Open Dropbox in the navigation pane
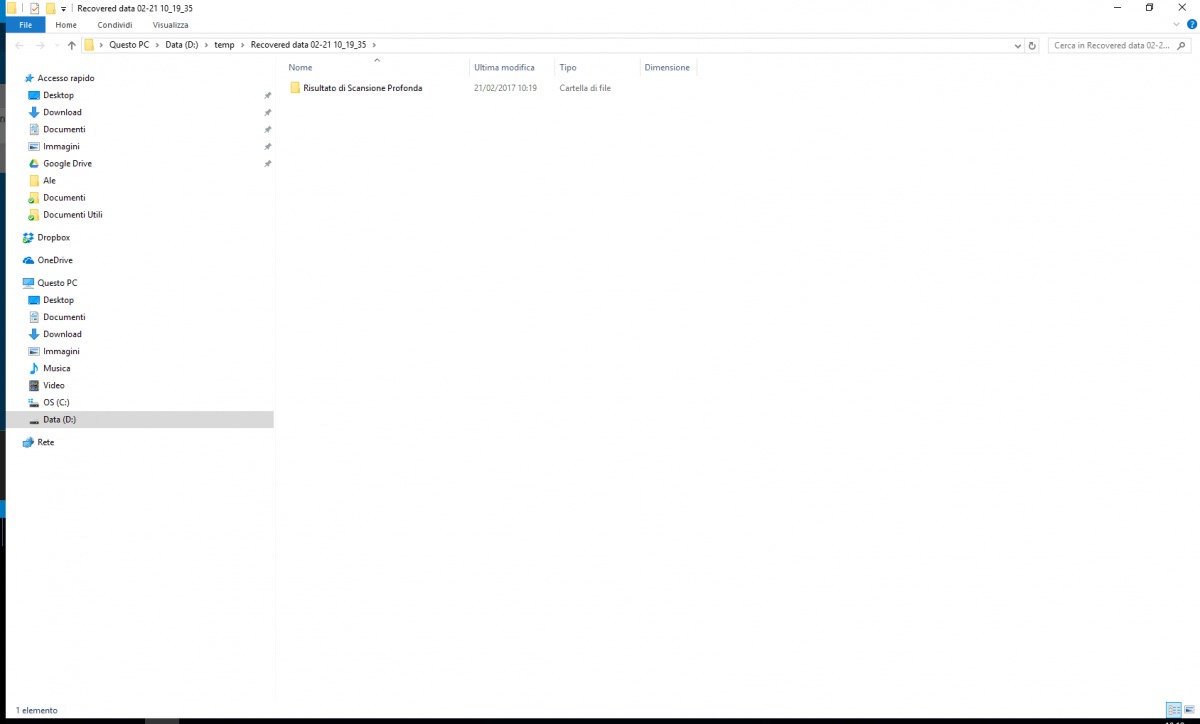This screenshot has height=724, width=1200. pos(53,238)
